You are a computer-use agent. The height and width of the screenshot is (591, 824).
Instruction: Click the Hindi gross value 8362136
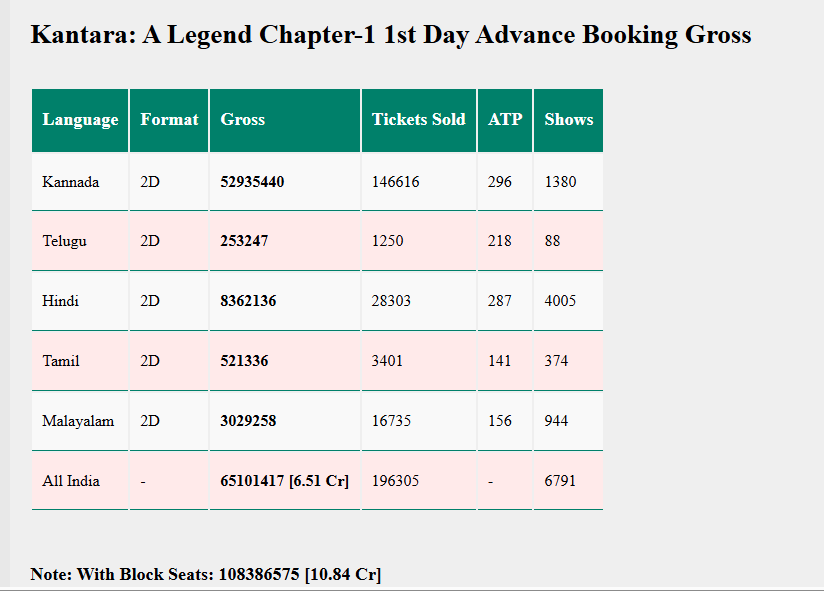[248, 301]
